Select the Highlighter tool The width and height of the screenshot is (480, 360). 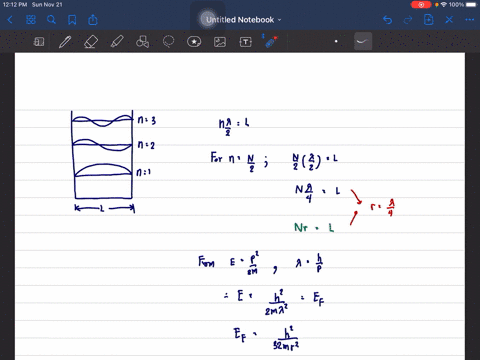117,42
